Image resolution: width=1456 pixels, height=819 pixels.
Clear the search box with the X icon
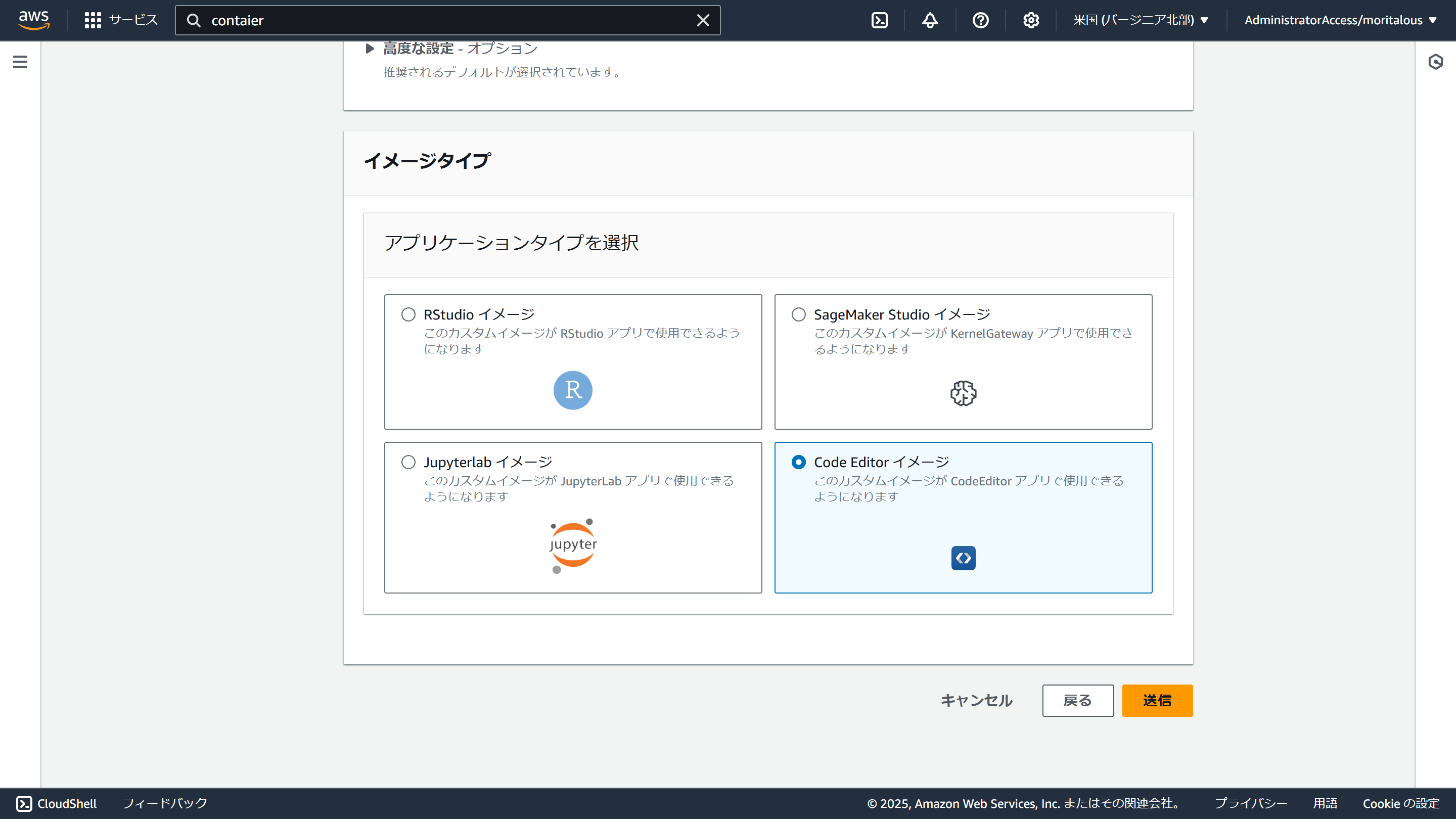(x=703, y=20)
